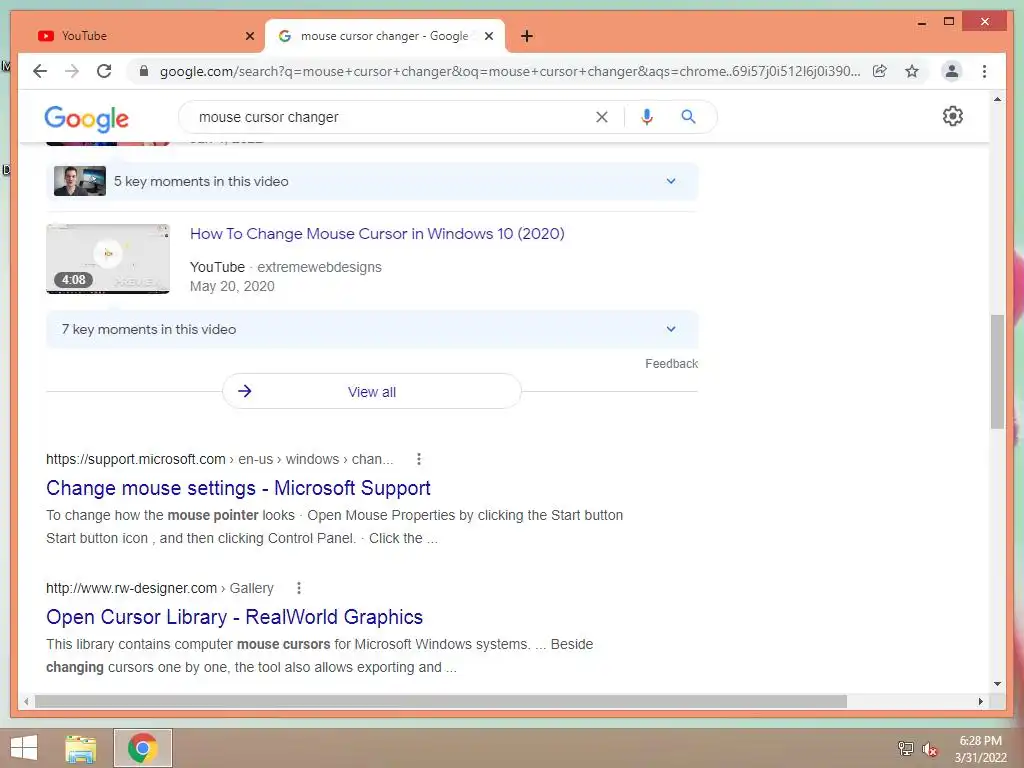Click the muted volume tray icon
Viewport: 1024px width, 768px height.
[x=929, y=749]
